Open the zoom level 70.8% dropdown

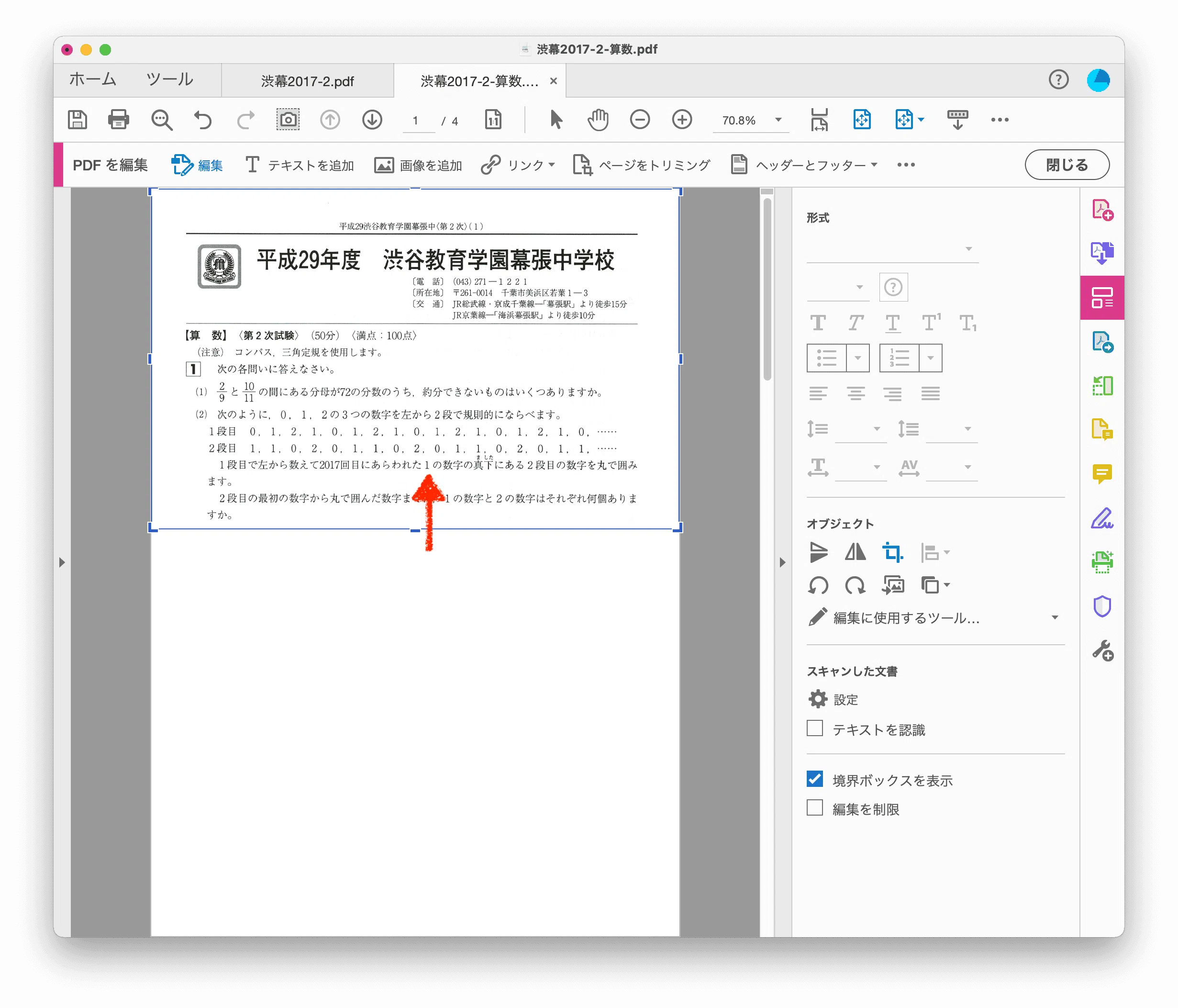pos(778,120)
